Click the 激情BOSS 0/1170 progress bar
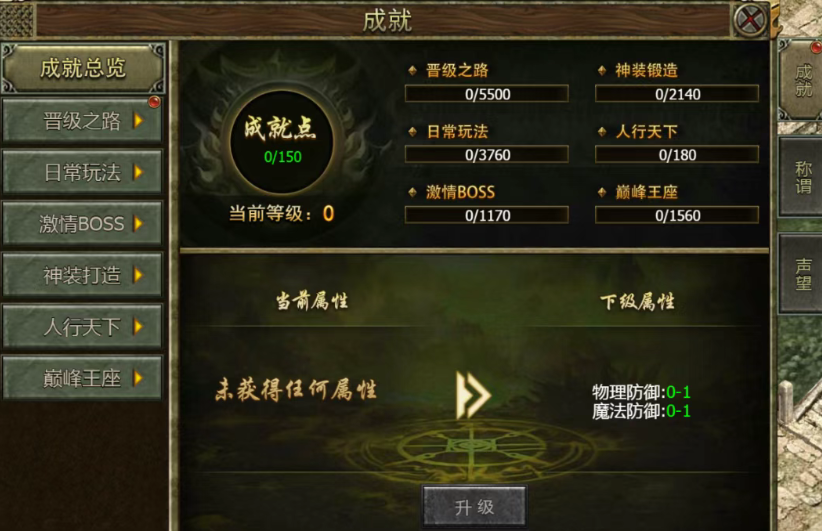 pyautogui.click(x=487, y=215)
